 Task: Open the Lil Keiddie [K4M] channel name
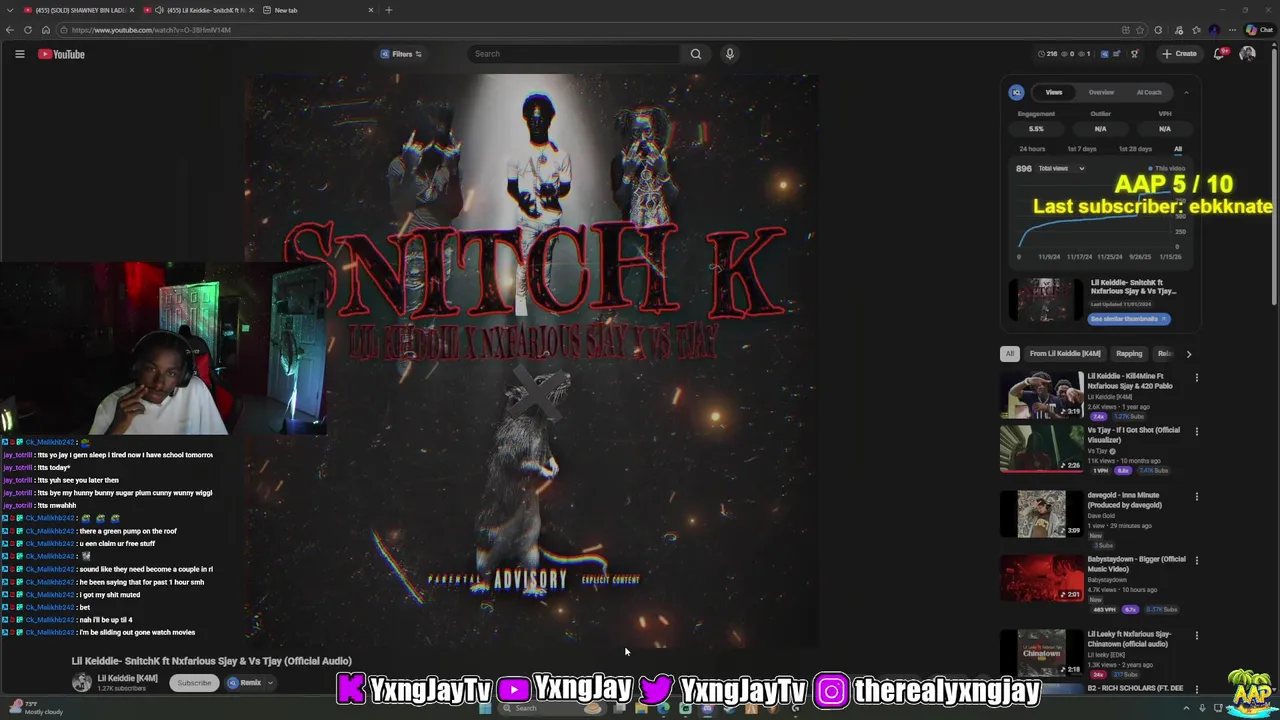click(x=127, y=678)
